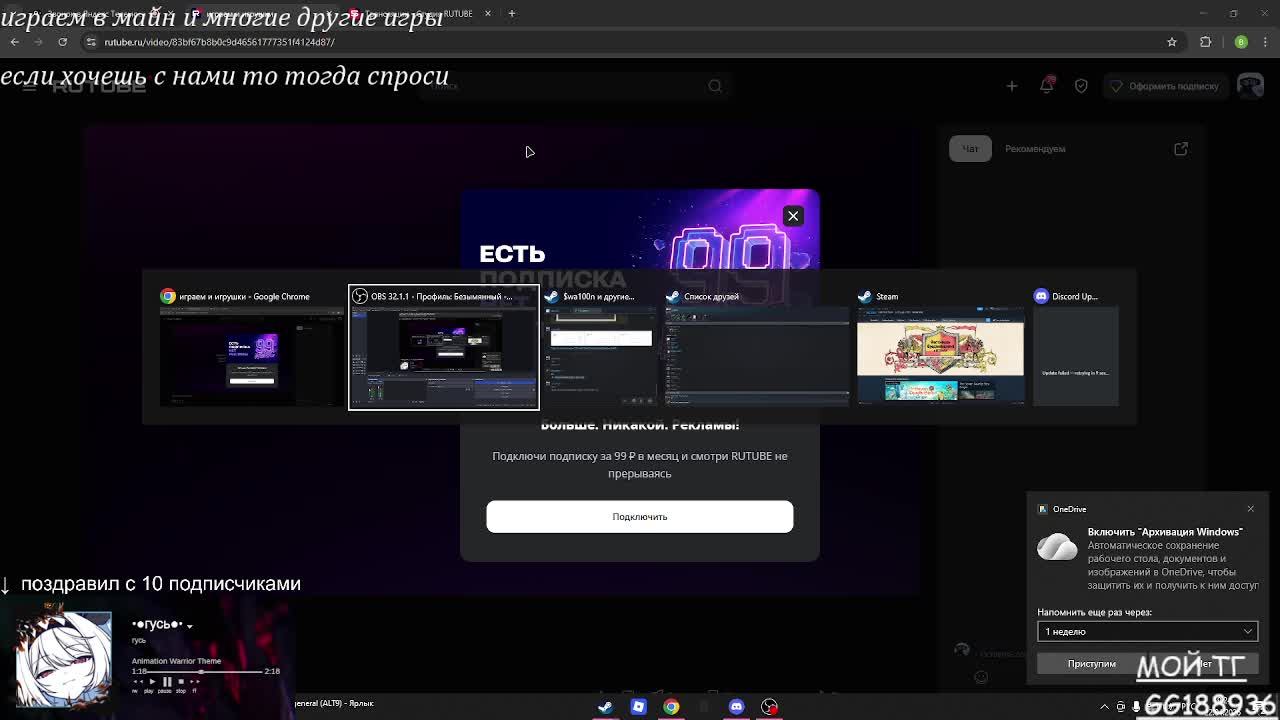Open Discord from the taskbar
Viewport: 1280px width, 720px height.
pyautogui.click(x=737, y=707)
